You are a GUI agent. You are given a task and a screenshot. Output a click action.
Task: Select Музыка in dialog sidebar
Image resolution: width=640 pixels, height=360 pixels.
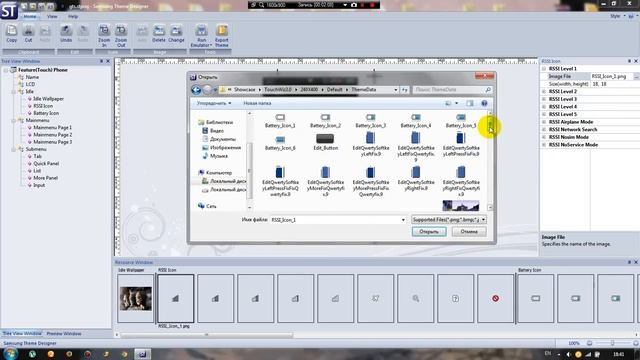[x=215, y=156]
